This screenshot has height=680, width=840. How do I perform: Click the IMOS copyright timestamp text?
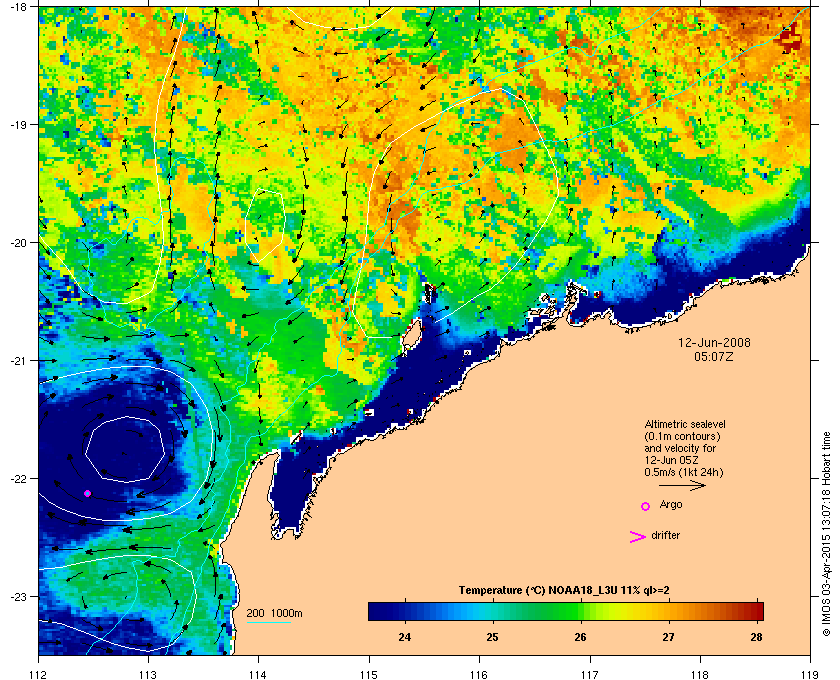click(x=826, y=535)
